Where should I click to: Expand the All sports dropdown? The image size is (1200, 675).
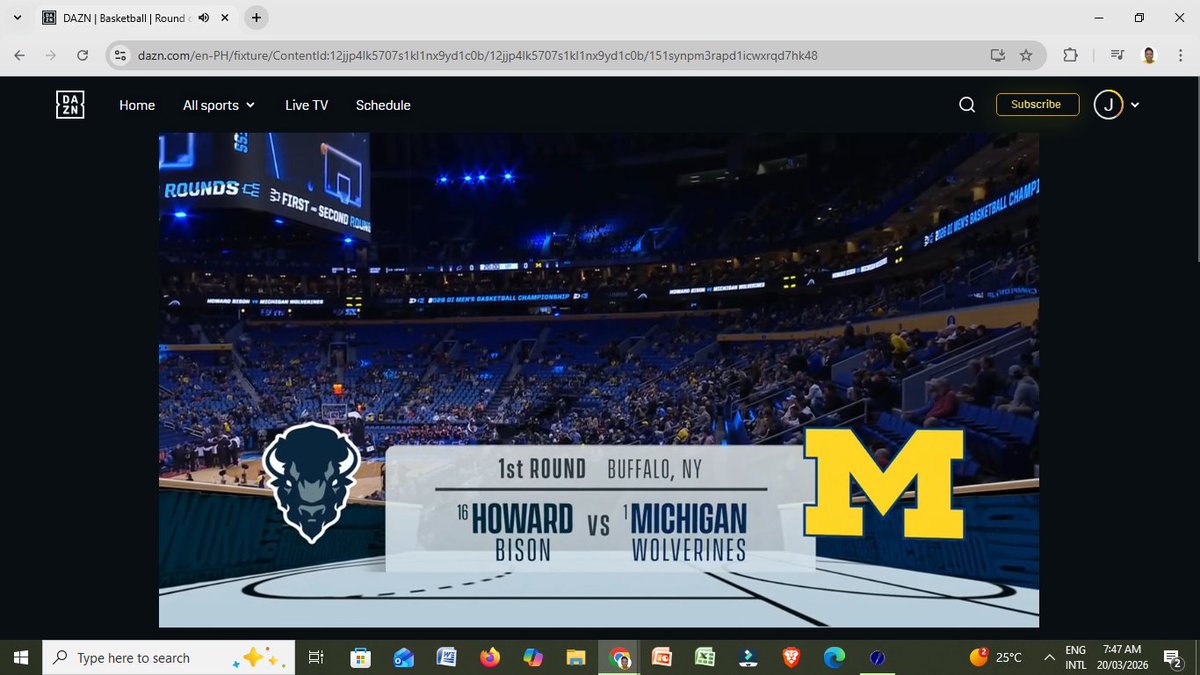click(219, 105)
